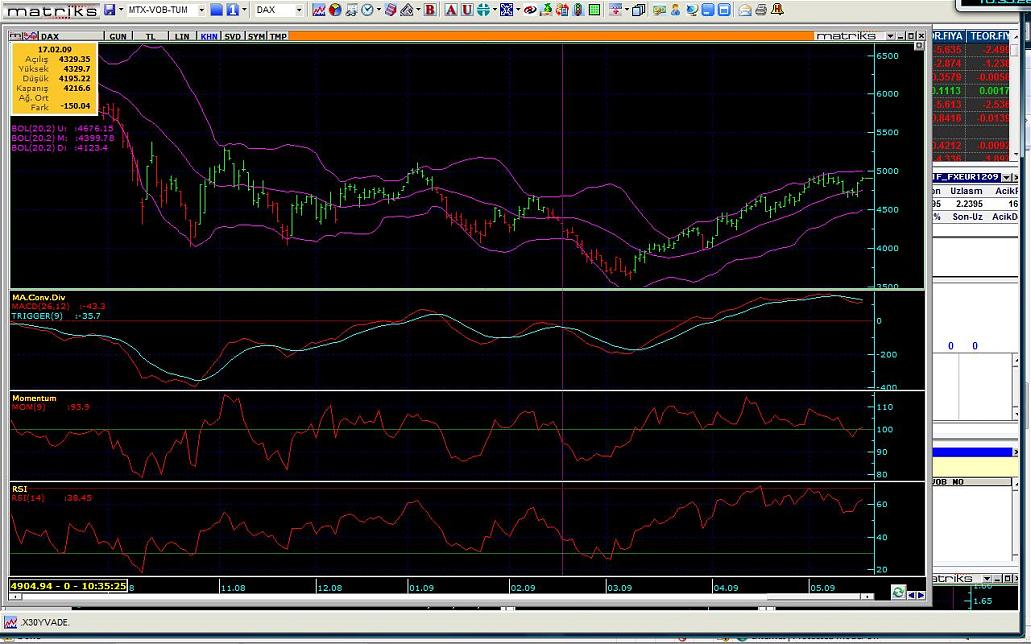Click the SYM button in chart header
Screen dimensions: 1031x644
point(256,36)
